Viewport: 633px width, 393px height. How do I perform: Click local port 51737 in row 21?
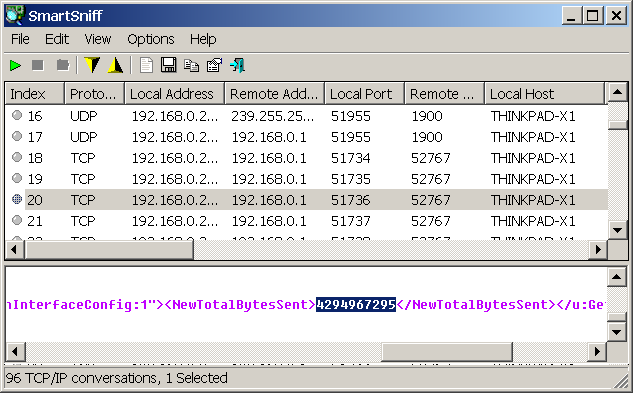point(350,221)
